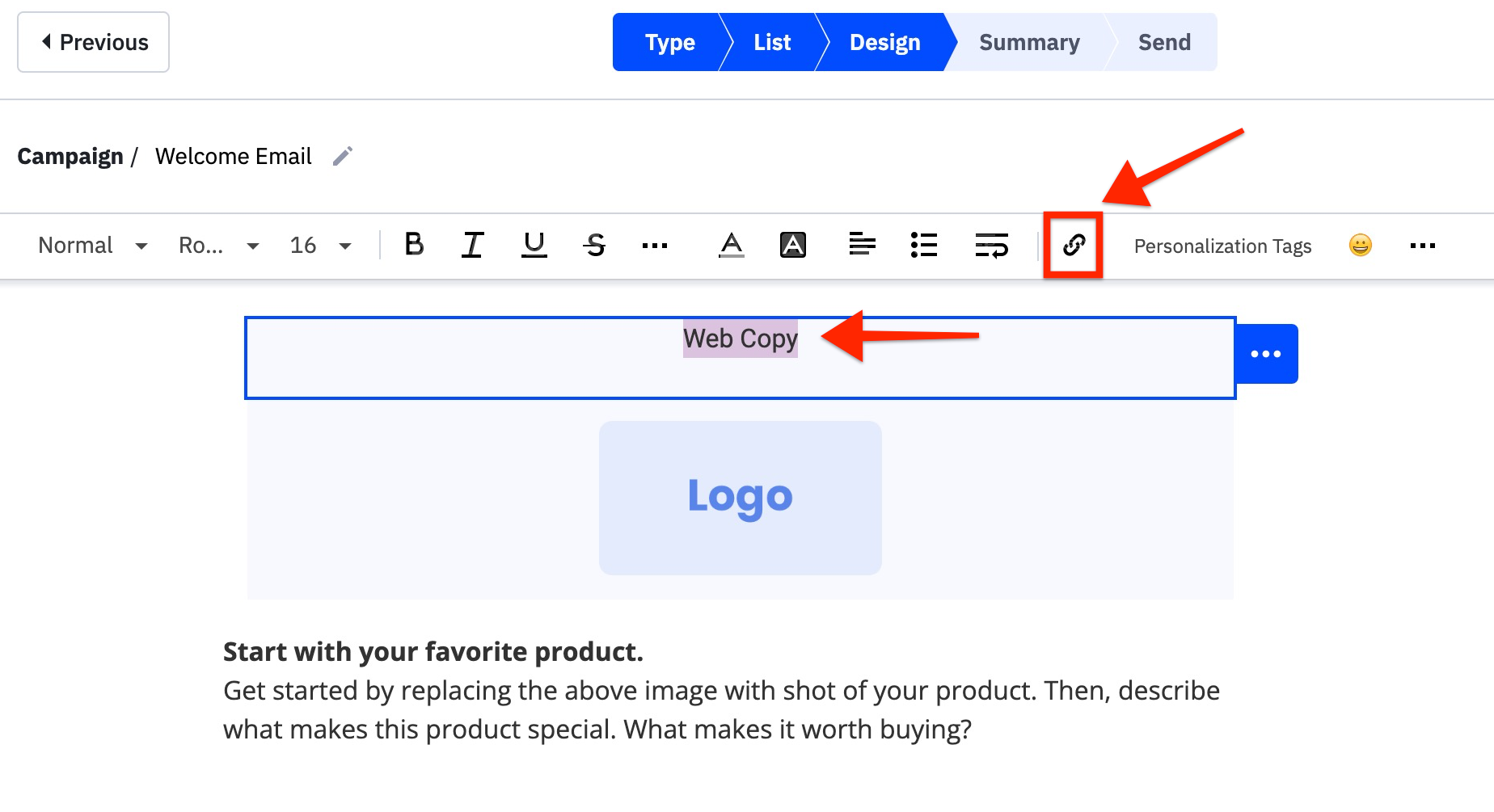Apply italic formatting
The image size is (1494, 812).
(472, 246)
